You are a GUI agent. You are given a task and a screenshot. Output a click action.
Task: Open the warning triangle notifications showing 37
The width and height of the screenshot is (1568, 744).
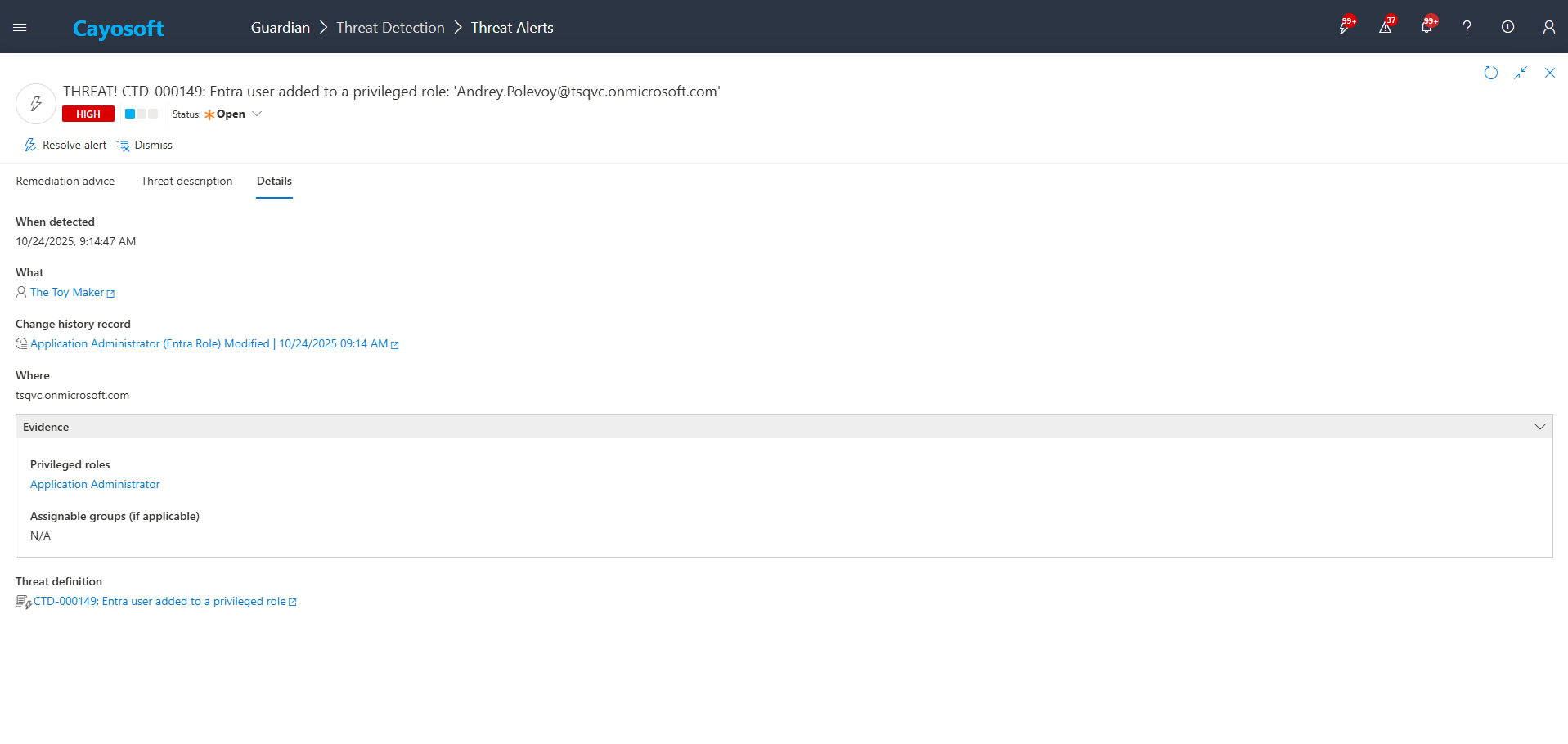pos(1385,27)
